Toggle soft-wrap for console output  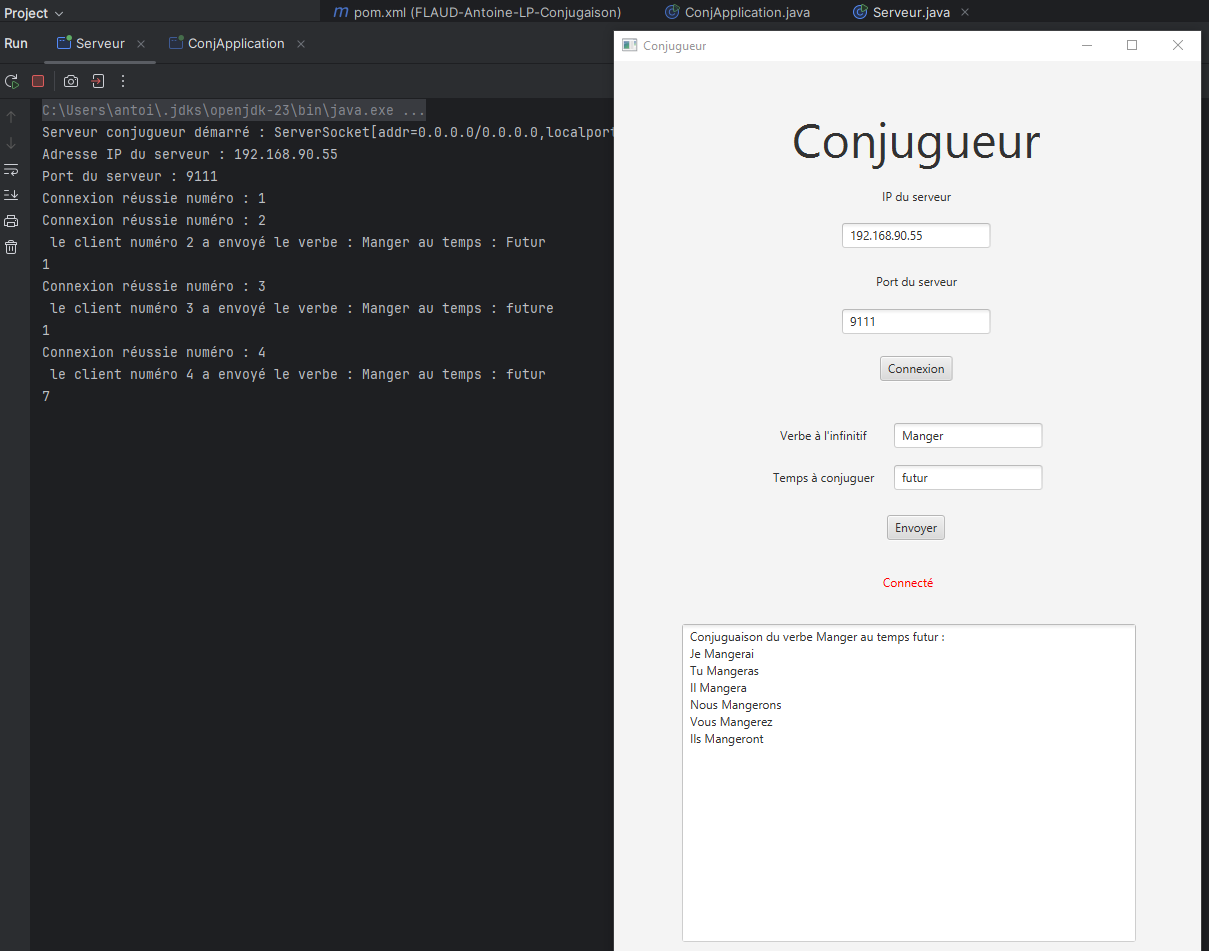pyautogui.click(x=11, y=169)
